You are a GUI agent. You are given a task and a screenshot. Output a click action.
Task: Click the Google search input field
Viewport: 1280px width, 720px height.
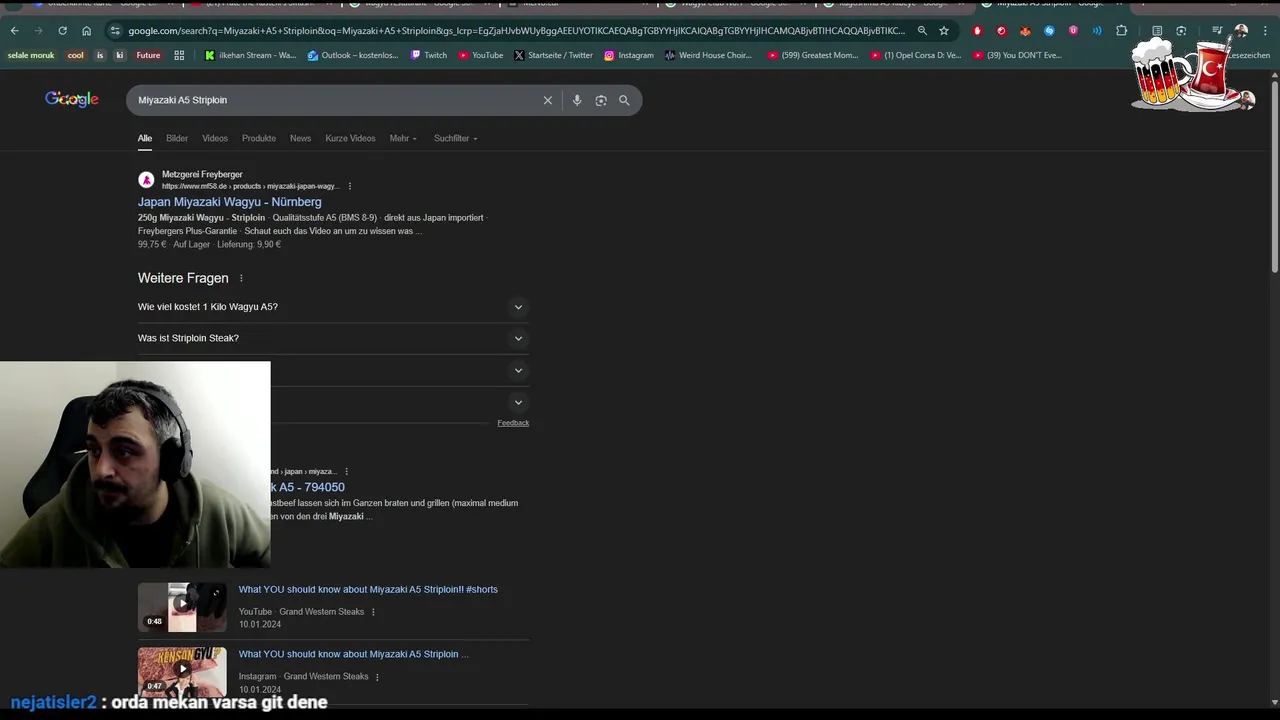click(335, 100)
